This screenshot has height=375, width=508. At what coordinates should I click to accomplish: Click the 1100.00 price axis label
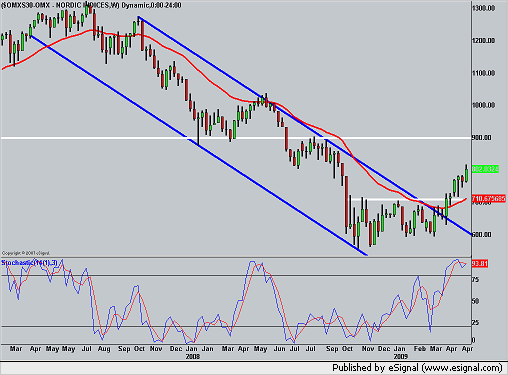click(x=484, y=73)
